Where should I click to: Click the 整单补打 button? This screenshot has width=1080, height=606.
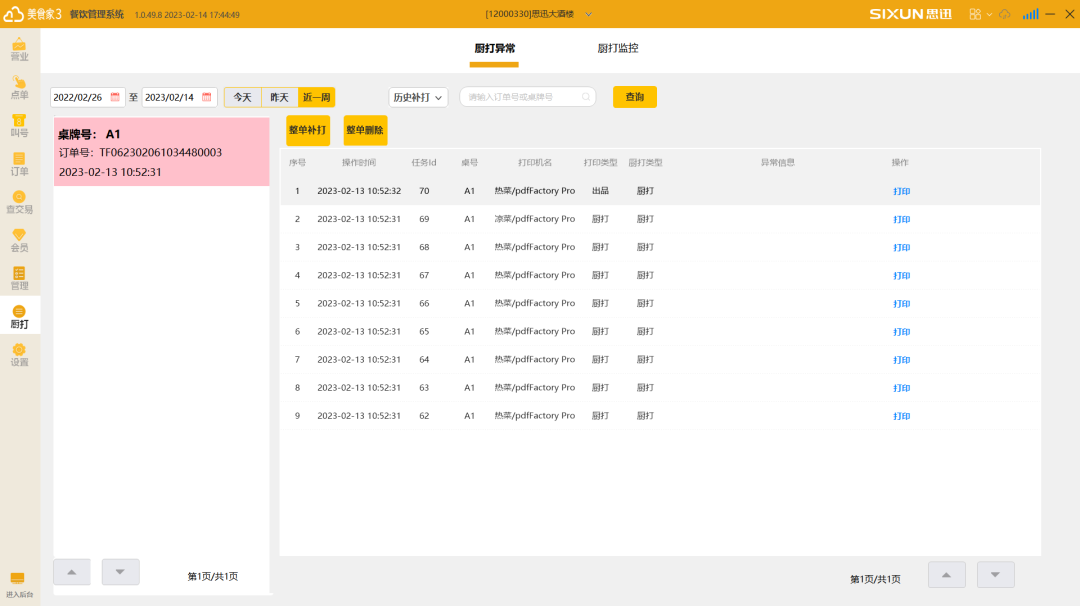tap(307, 130)
